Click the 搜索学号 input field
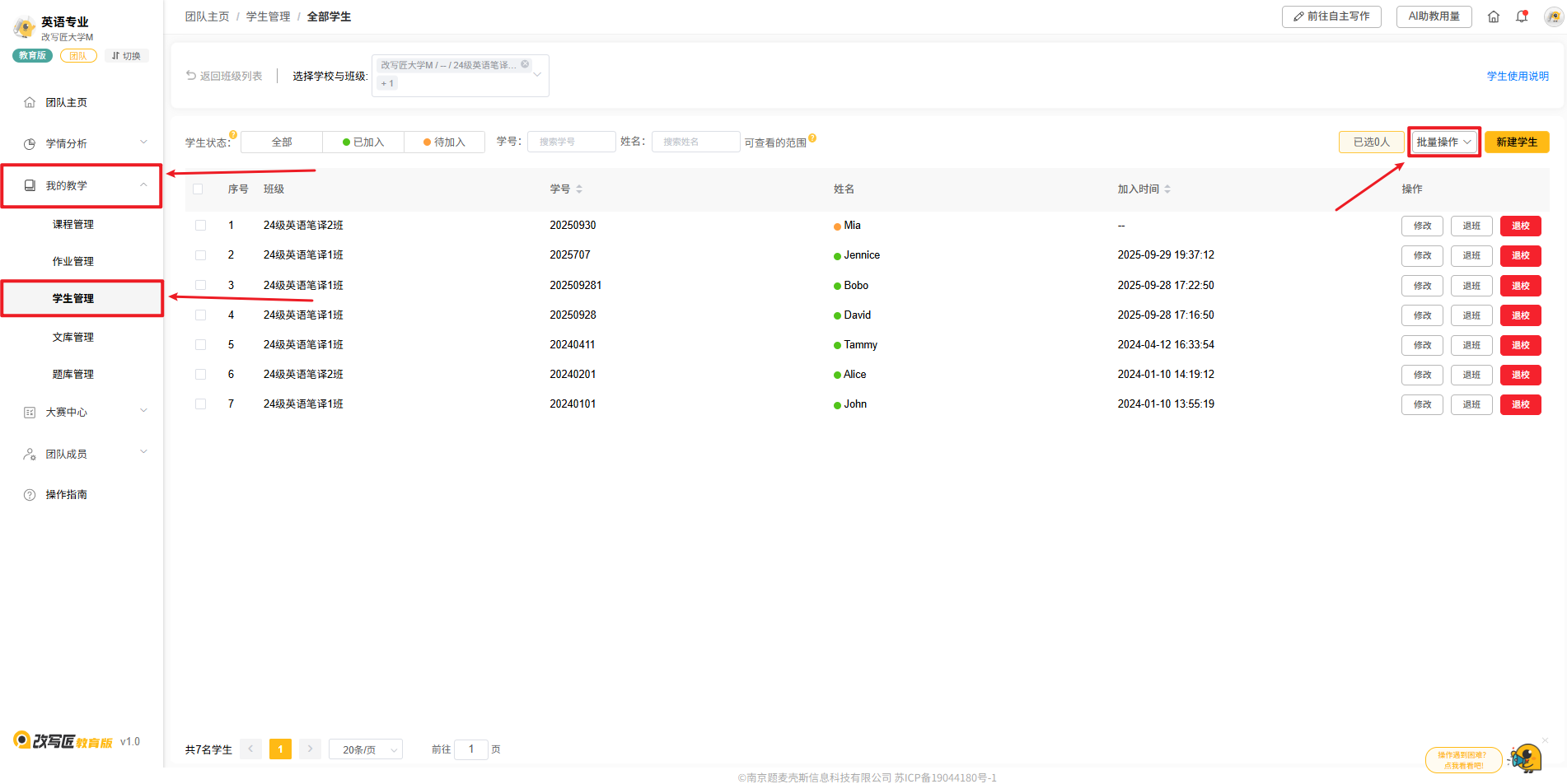Screen dimensions: 1567x784 [x=571, y=142]
